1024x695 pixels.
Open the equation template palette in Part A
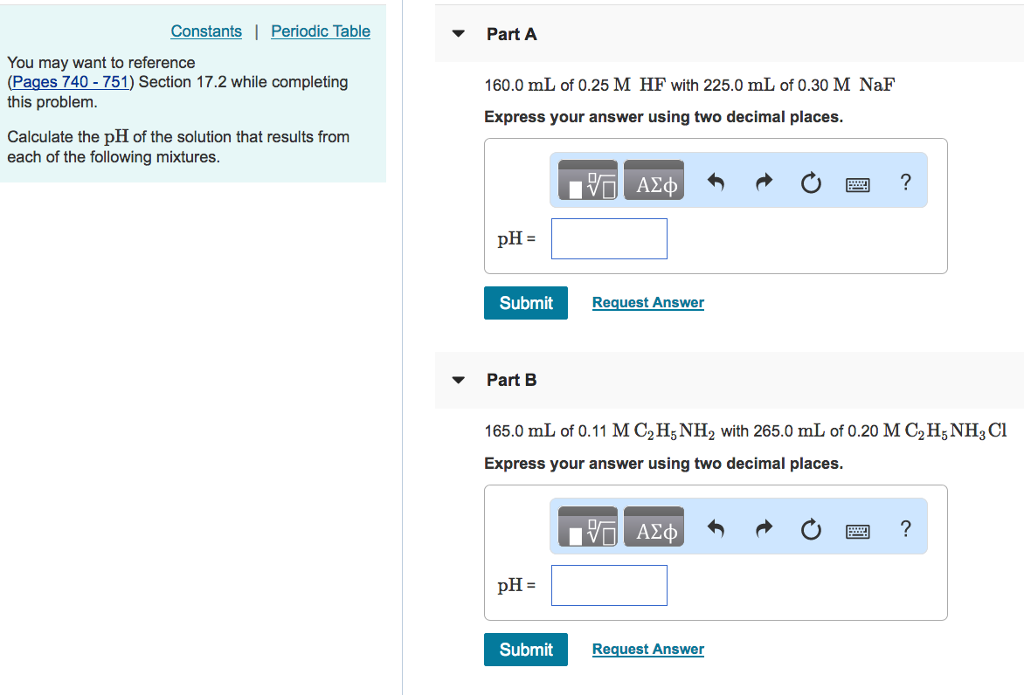587,181
